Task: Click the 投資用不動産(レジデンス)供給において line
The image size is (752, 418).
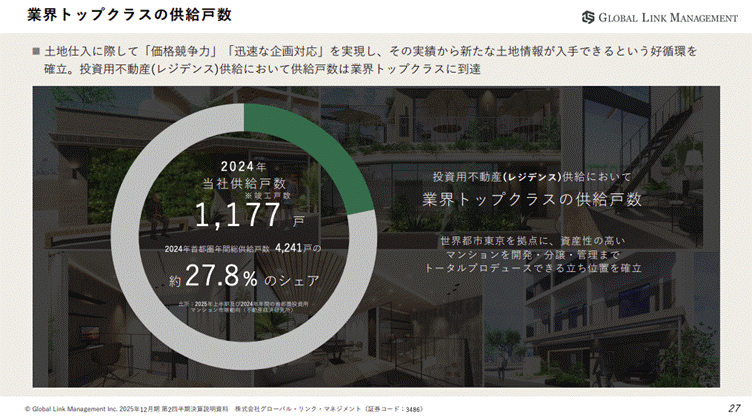Action: [x=530, y=175]
